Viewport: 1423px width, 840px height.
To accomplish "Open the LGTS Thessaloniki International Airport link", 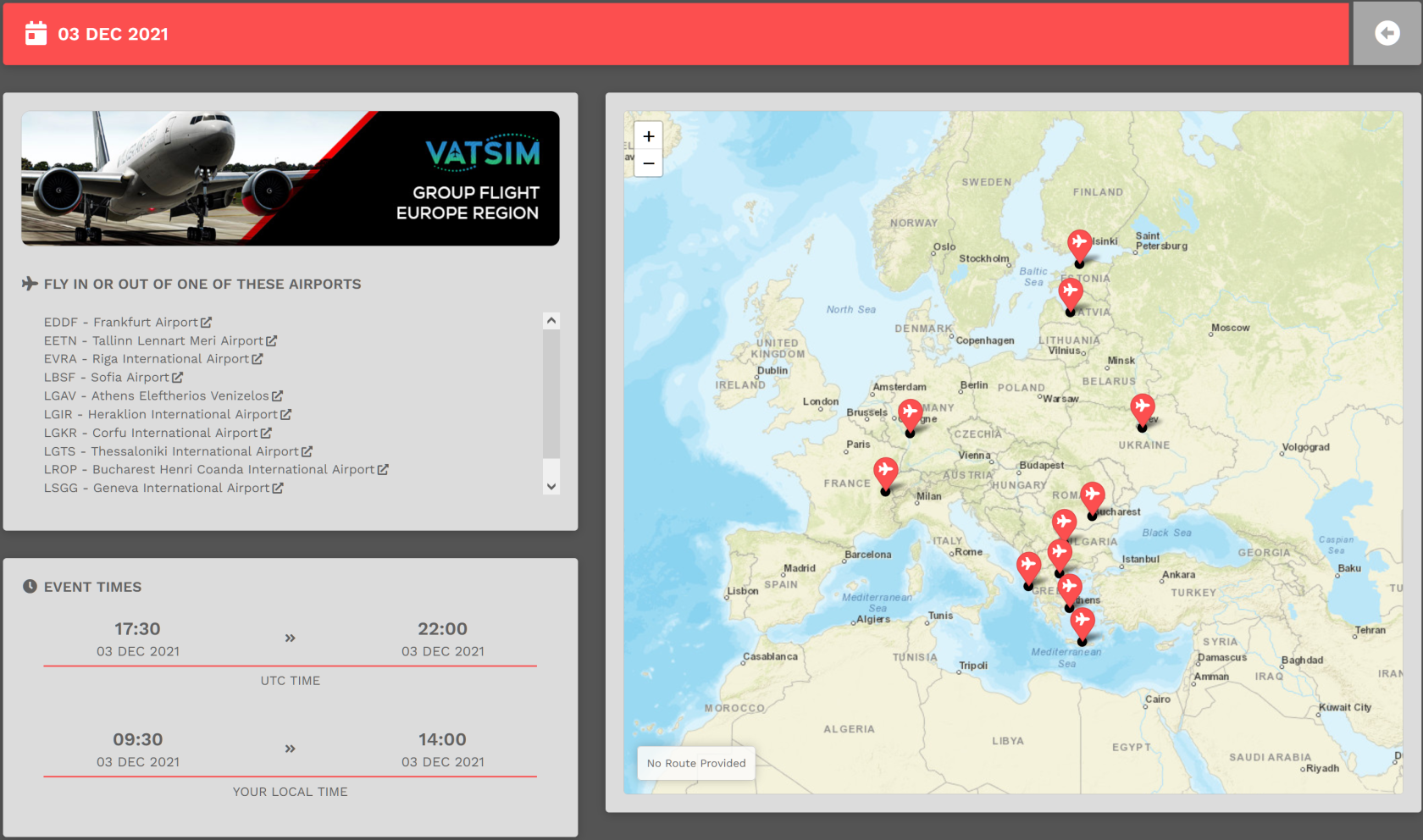I will [x=178, y=451].
